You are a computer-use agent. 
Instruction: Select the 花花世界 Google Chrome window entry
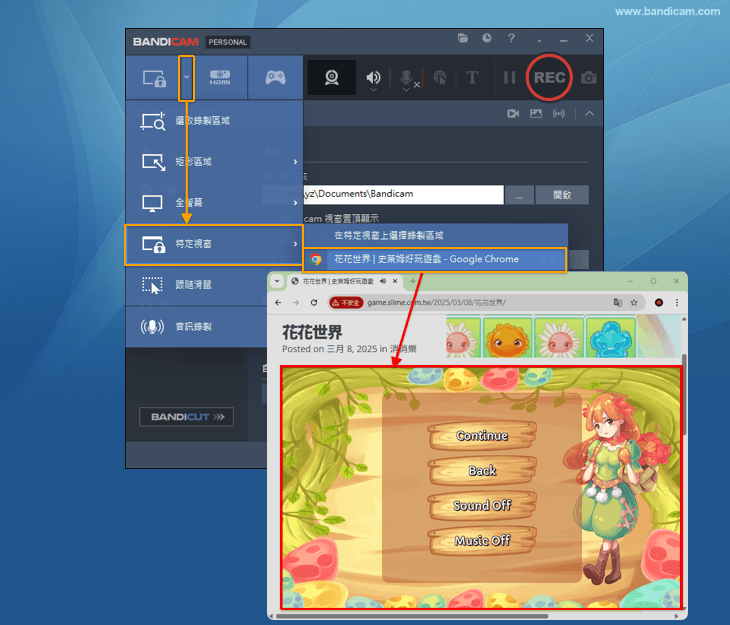point(433,259)
